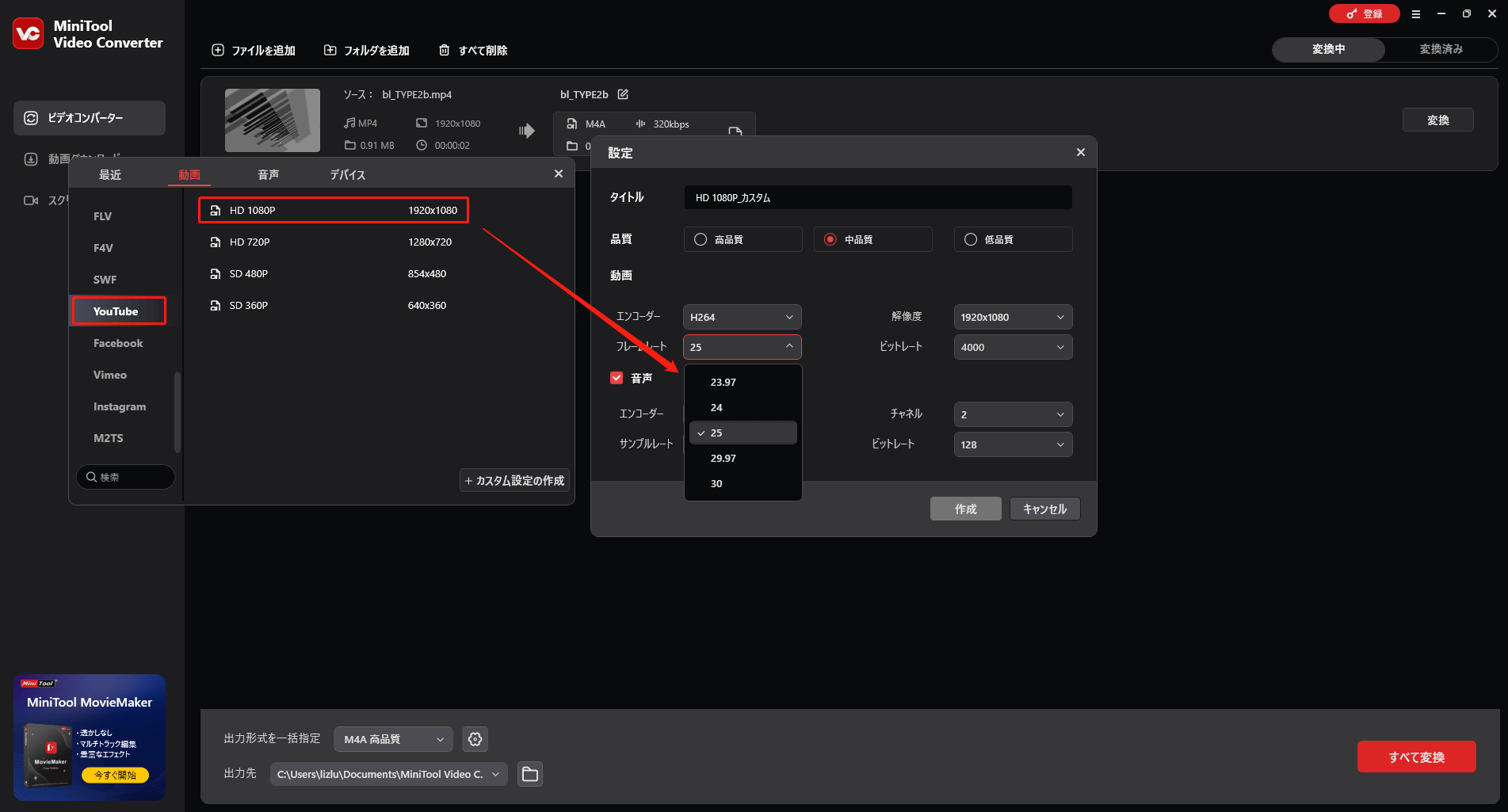Choose 30 frame rate option
The width and height of the screenshot is (1508, 812).
pyautogui.click(x=743, y=483)
